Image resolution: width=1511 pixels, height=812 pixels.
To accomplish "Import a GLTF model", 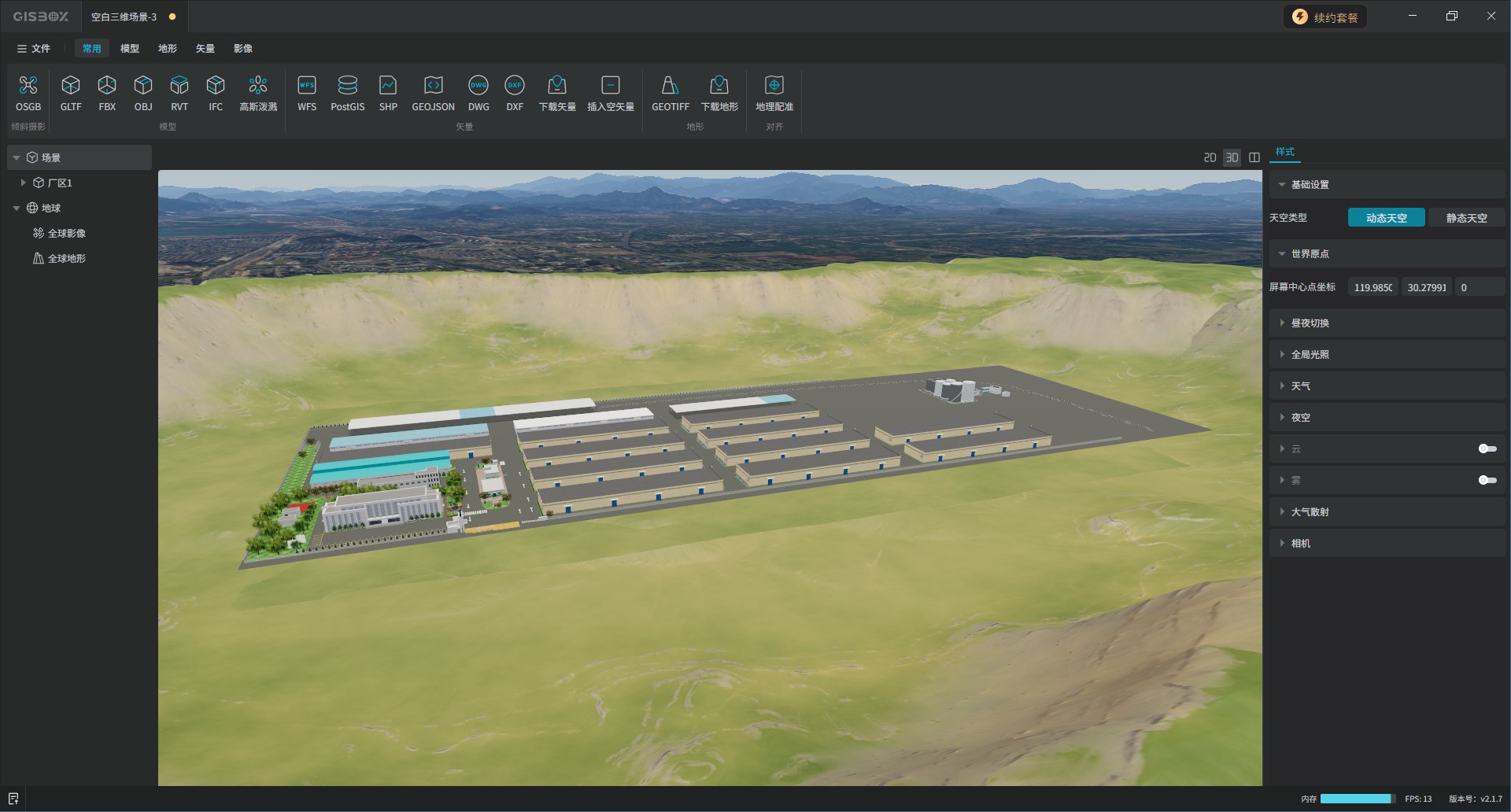I will 71,93.
